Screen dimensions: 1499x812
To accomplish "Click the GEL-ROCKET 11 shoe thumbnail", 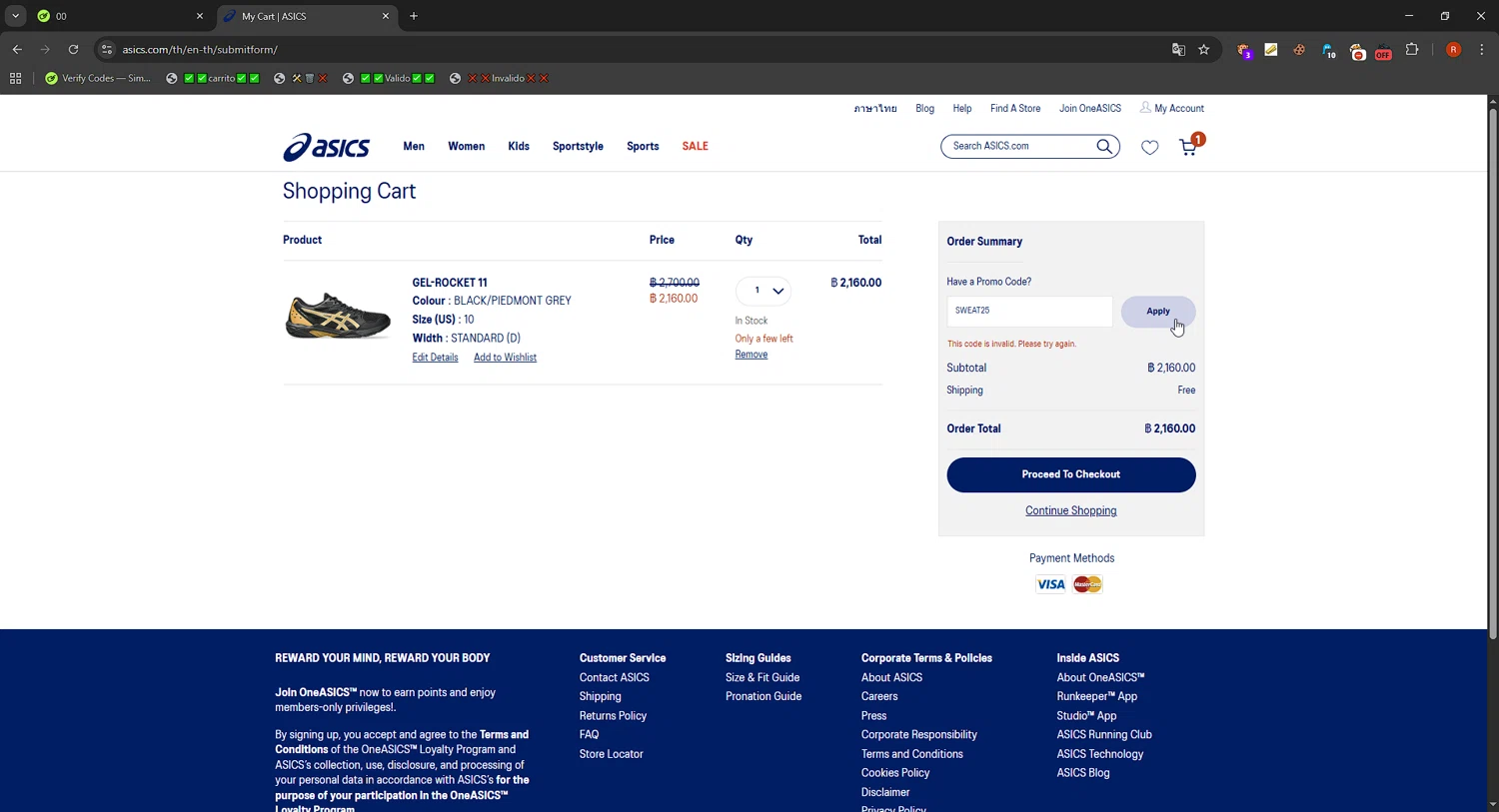I will (338, 315).
